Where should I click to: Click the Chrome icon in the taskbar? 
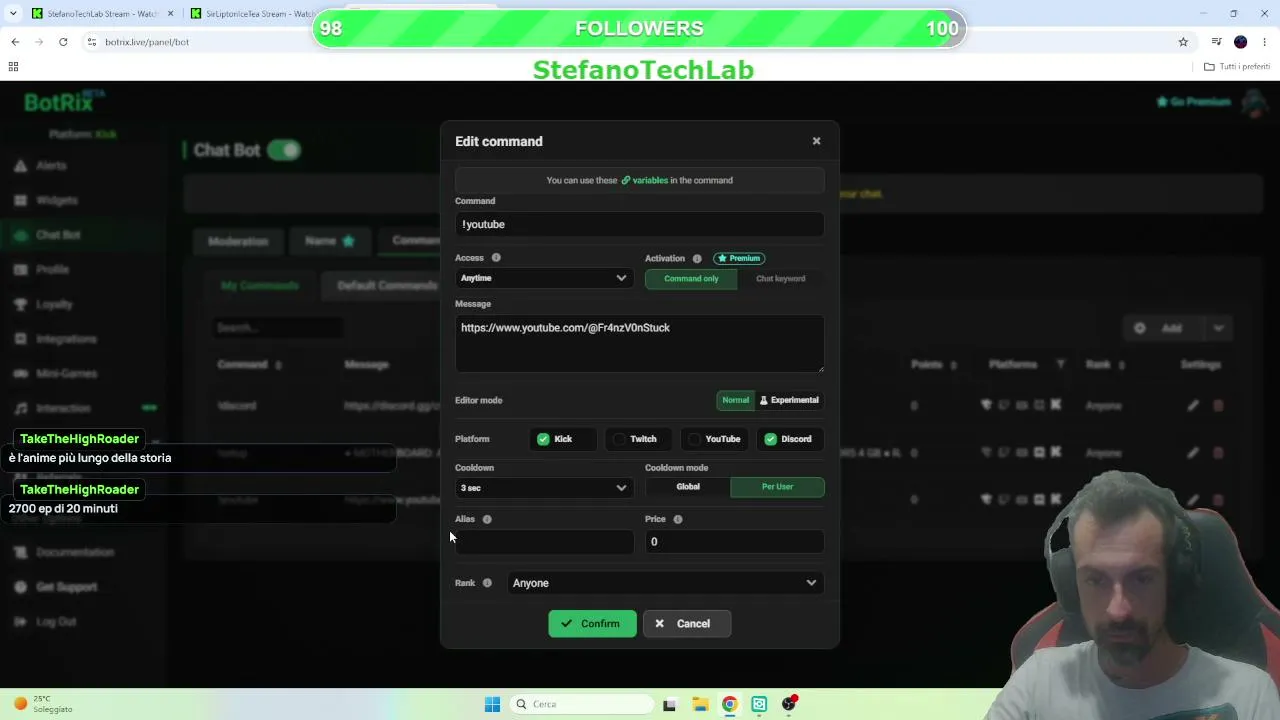pyautogui.click(x=730, y=704)
